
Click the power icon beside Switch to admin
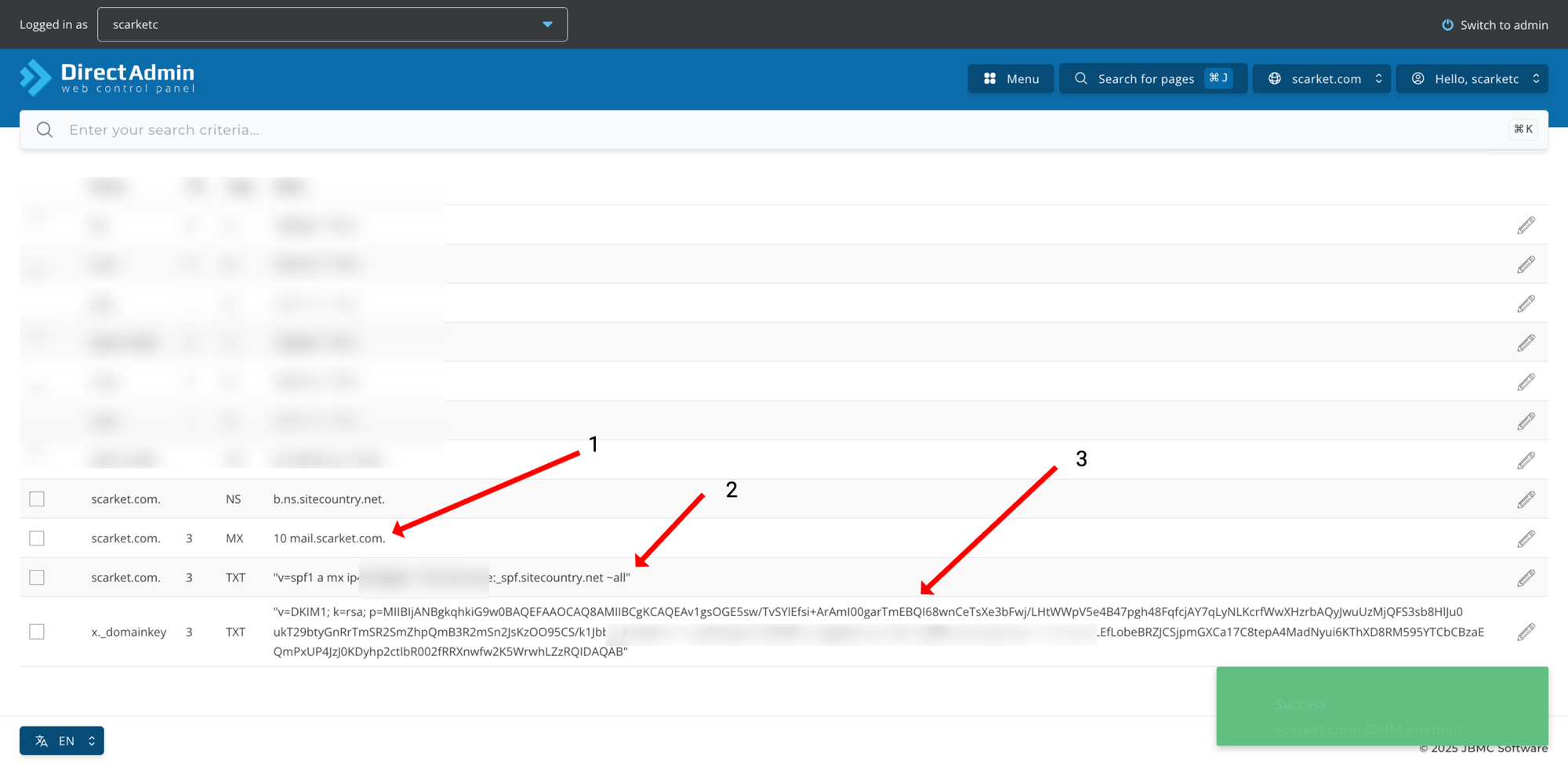click(x=1447, y=24)
